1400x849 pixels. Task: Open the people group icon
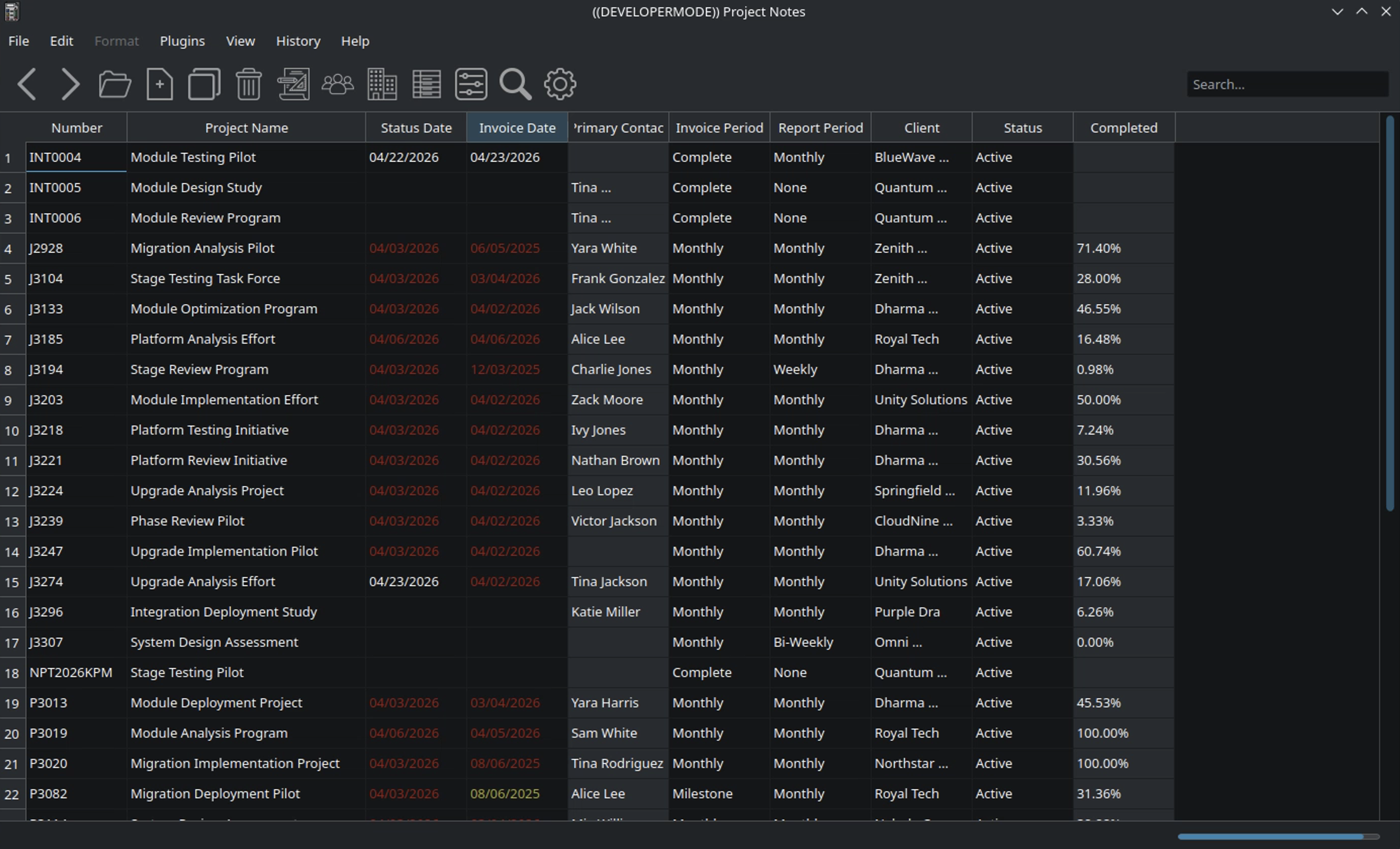pos(338,84)
